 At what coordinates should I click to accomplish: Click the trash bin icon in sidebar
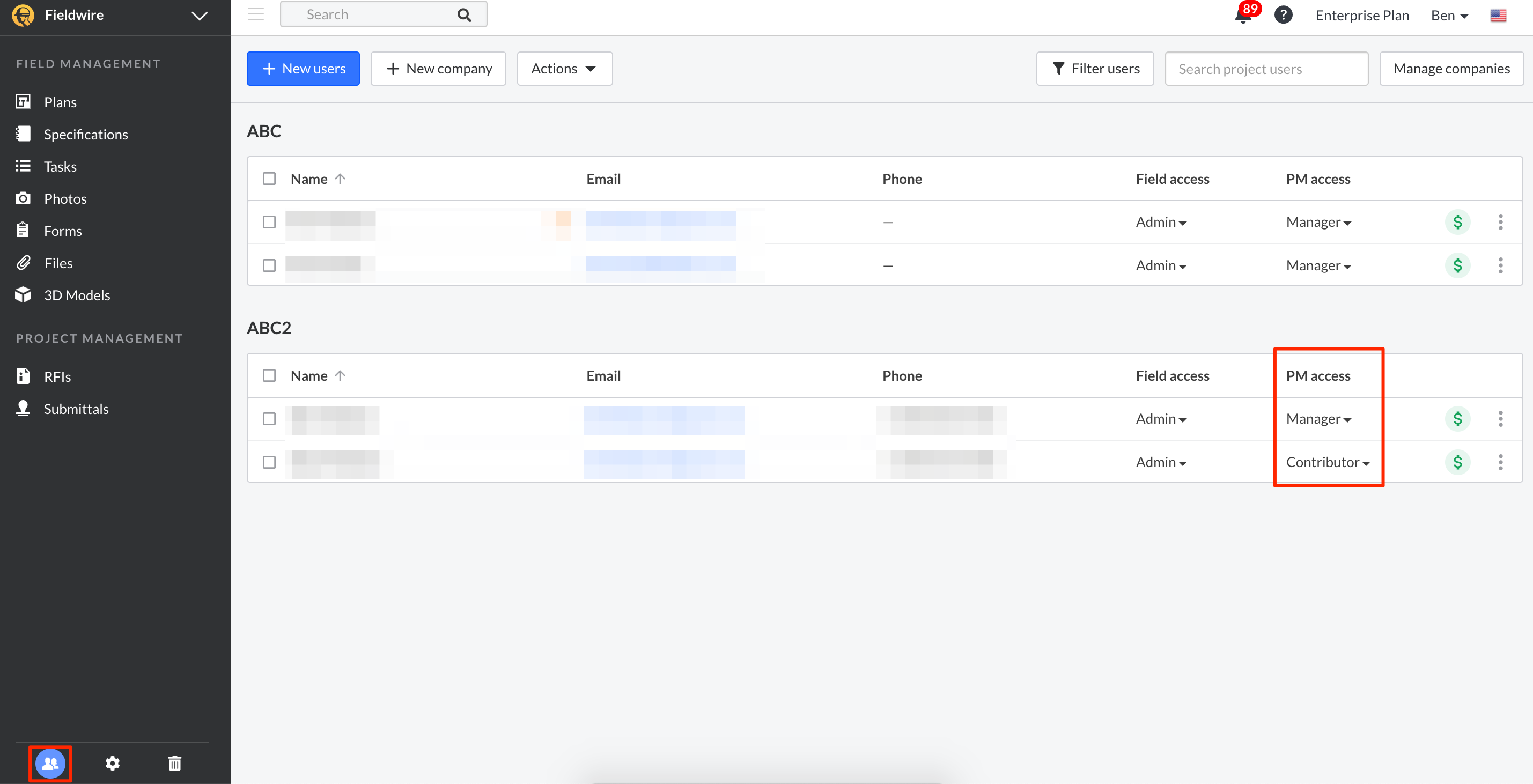click(x=174, y=763)
